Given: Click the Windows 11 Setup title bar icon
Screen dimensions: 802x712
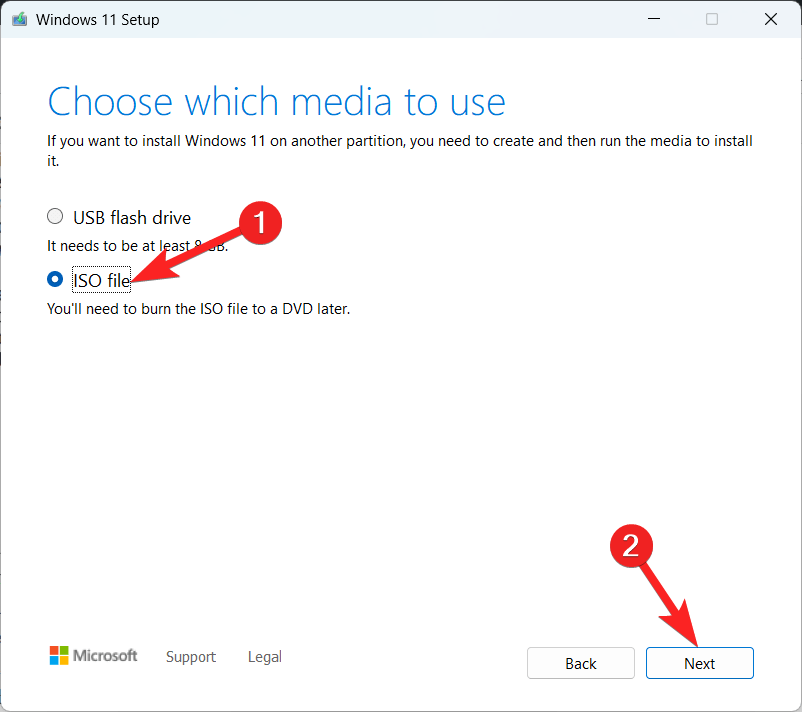Looking at the screenshot, I should click(19, 20).
